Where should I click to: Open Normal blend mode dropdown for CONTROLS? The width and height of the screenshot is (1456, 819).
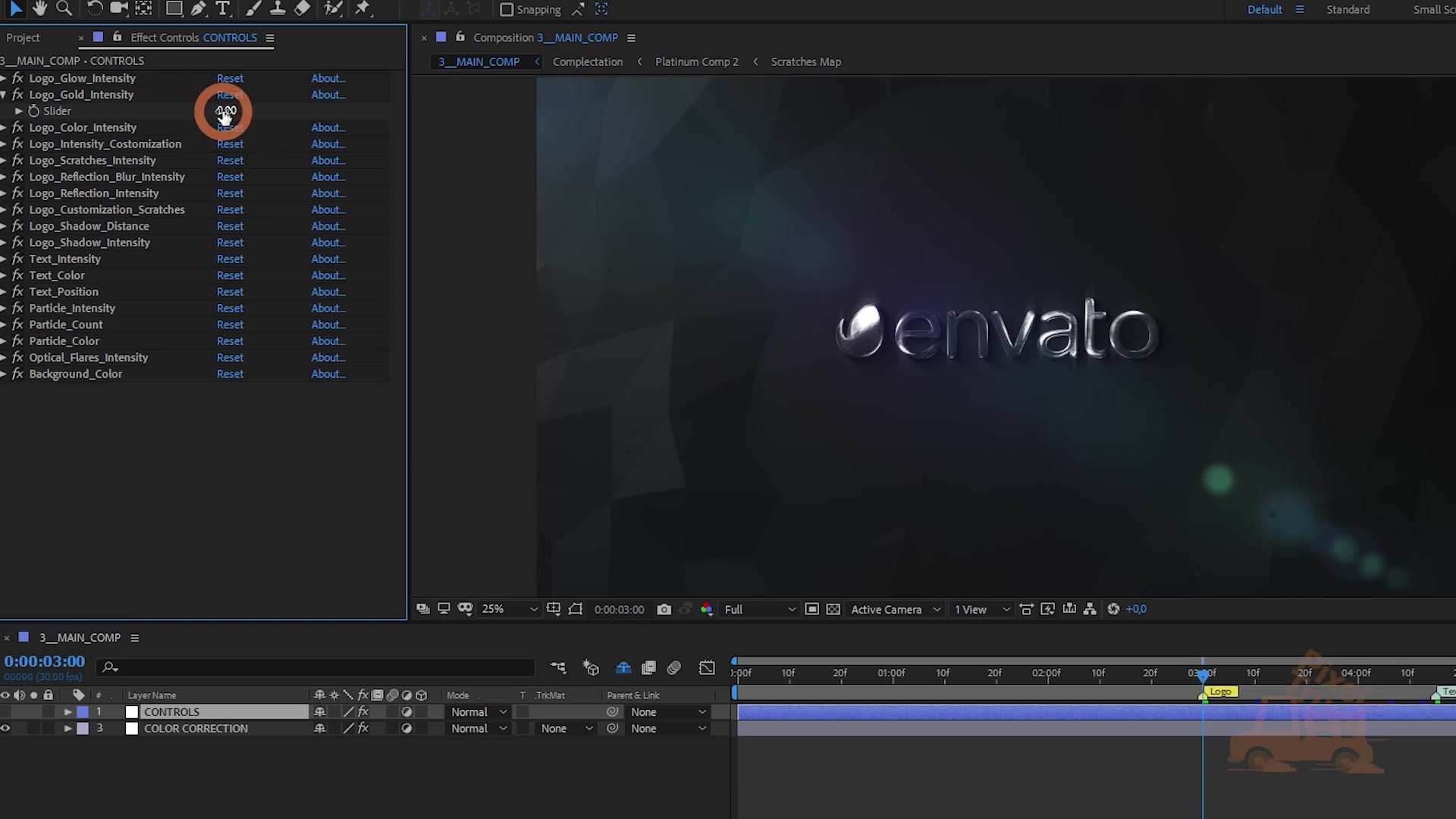pos(479,711)
